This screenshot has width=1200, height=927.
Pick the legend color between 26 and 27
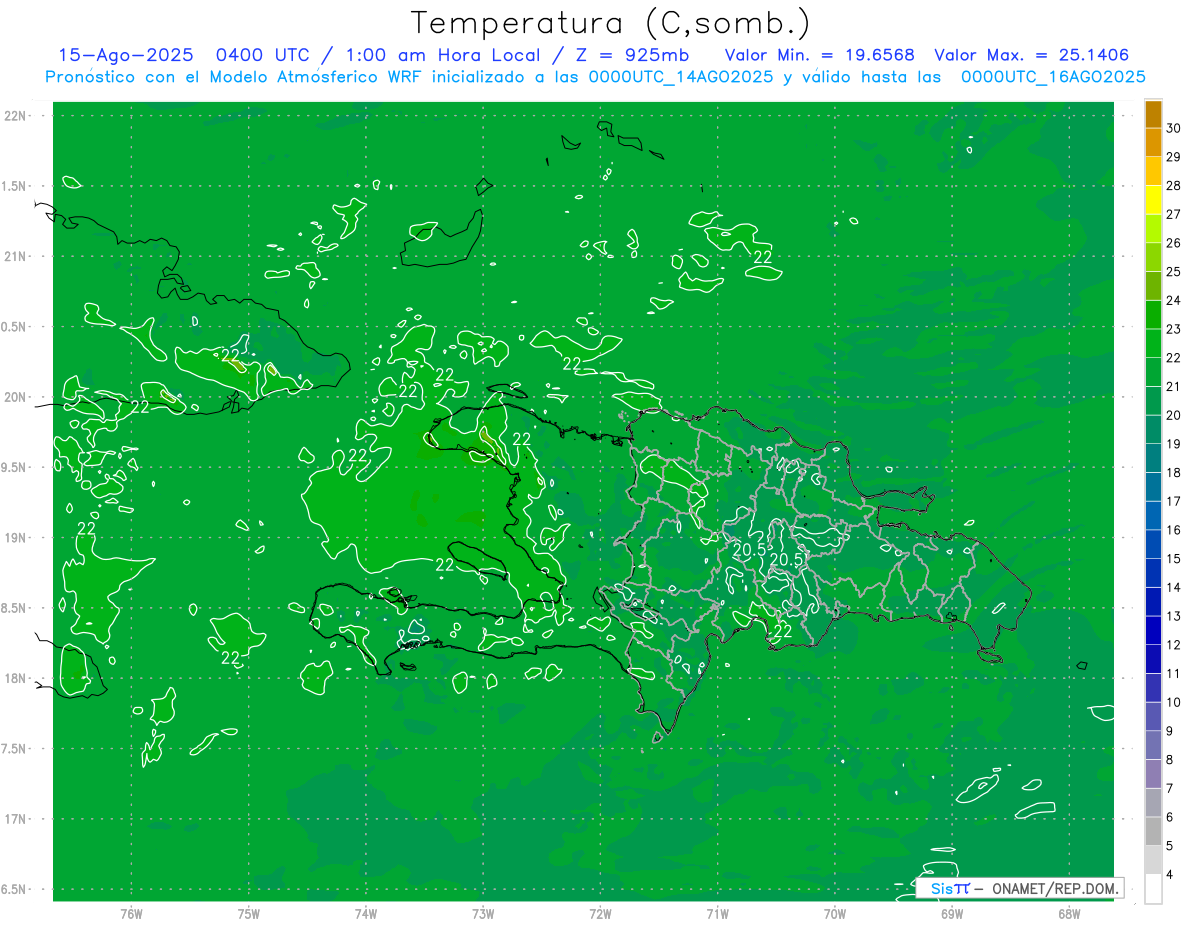point(1153,228)
